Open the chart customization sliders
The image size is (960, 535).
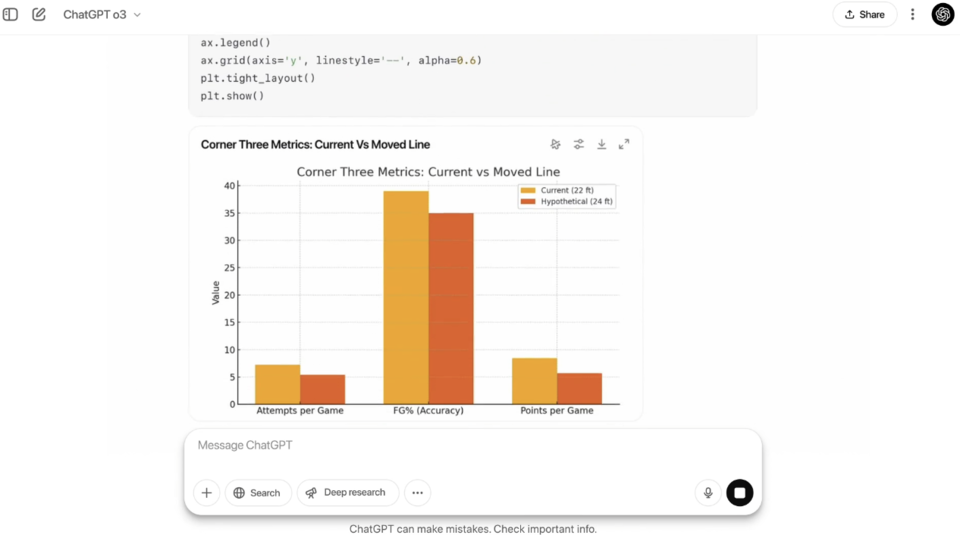tap(579, 145)
